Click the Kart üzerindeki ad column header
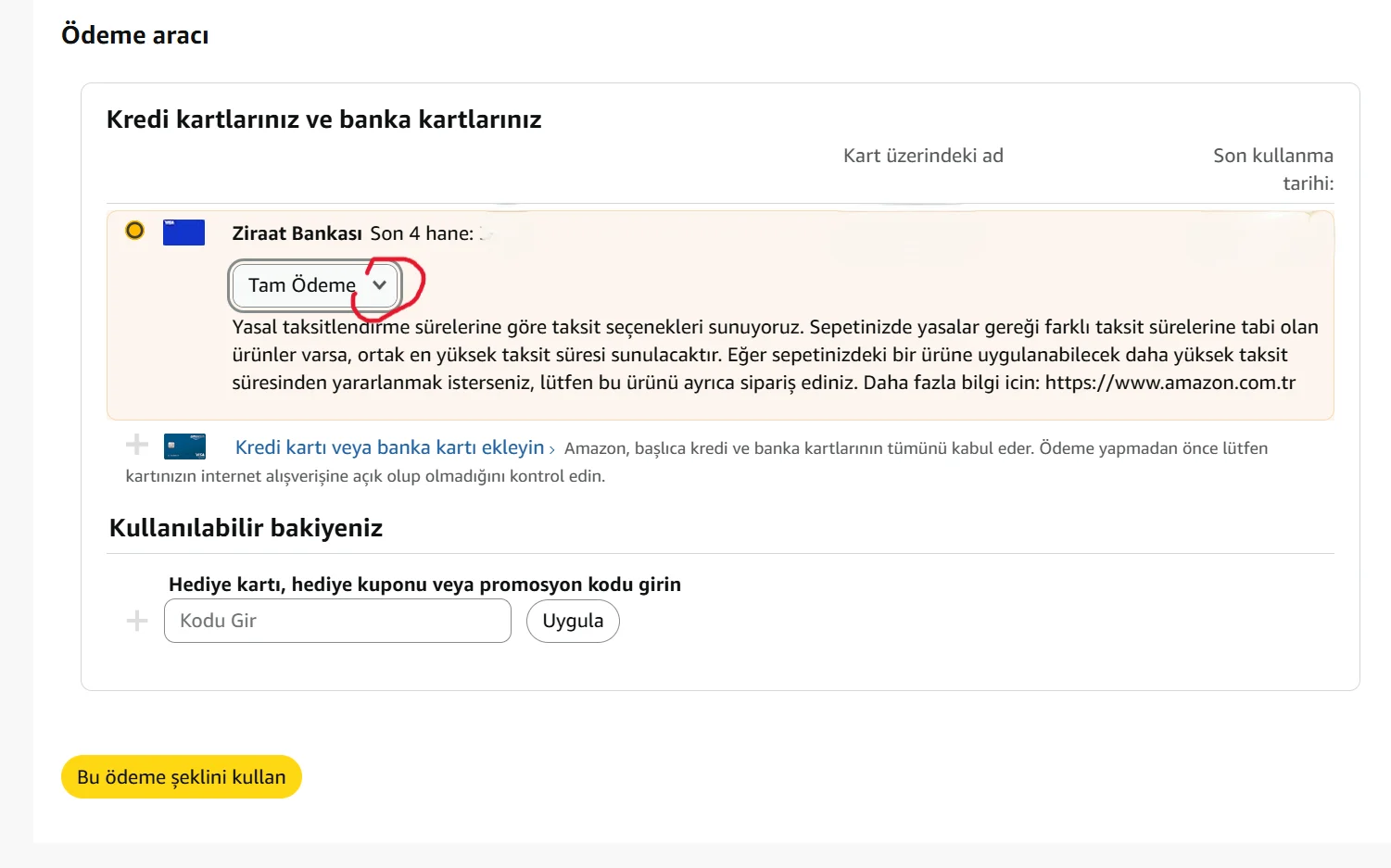 pyautogui.click(x=923, y=156)
